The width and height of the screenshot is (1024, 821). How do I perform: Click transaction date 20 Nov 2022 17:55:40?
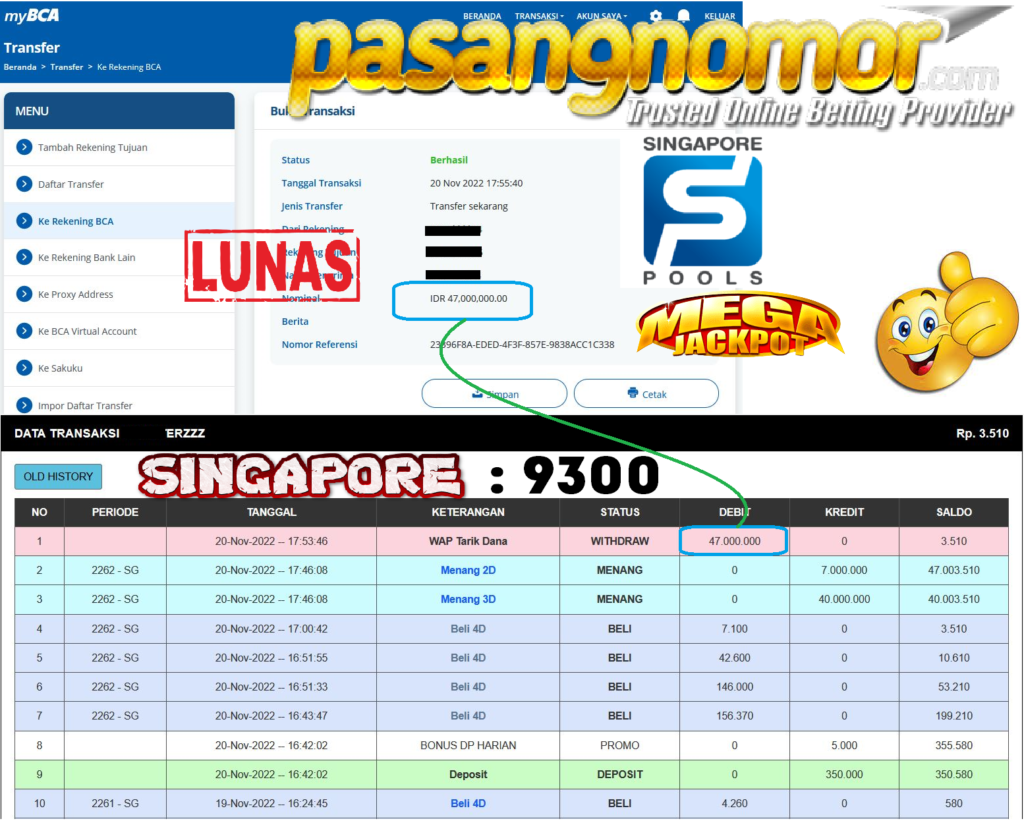(x=476, y=183)
